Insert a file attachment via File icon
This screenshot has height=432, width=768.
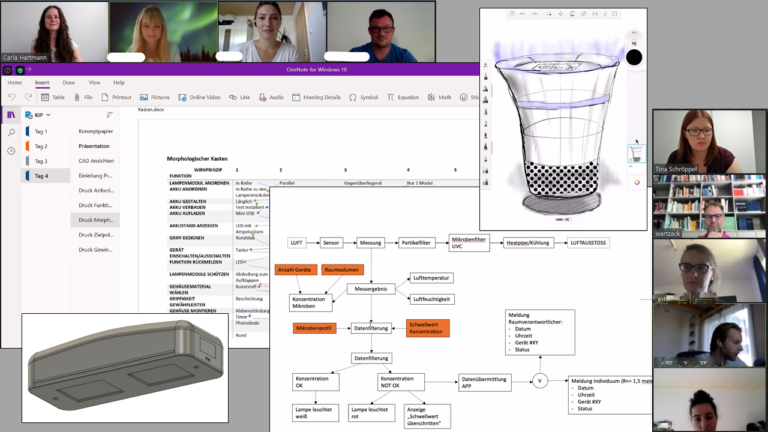(x=77, y=97)
